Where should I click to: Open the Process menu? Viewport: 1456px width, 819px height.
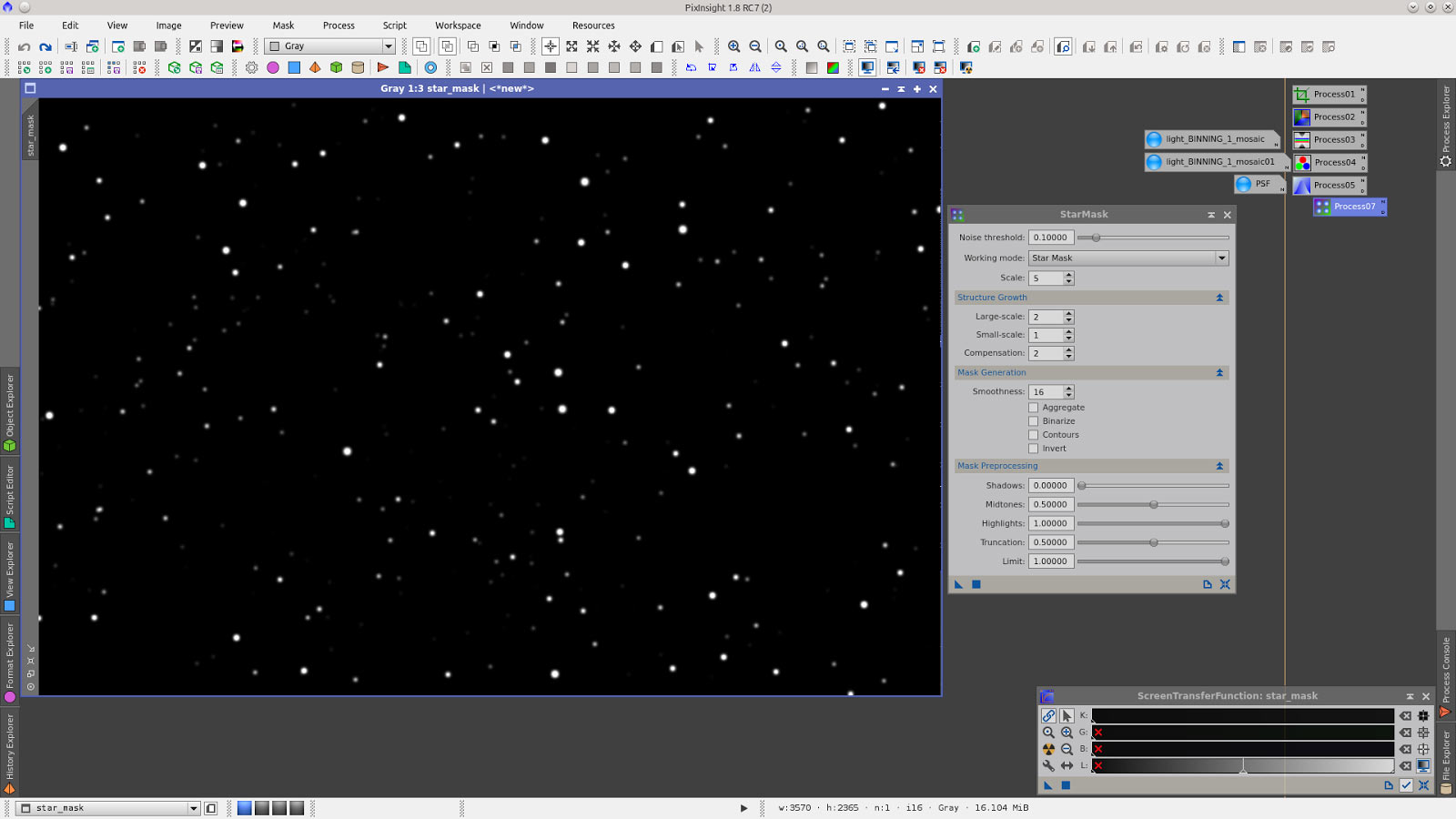pyautogui.click(x=339, y=25)
